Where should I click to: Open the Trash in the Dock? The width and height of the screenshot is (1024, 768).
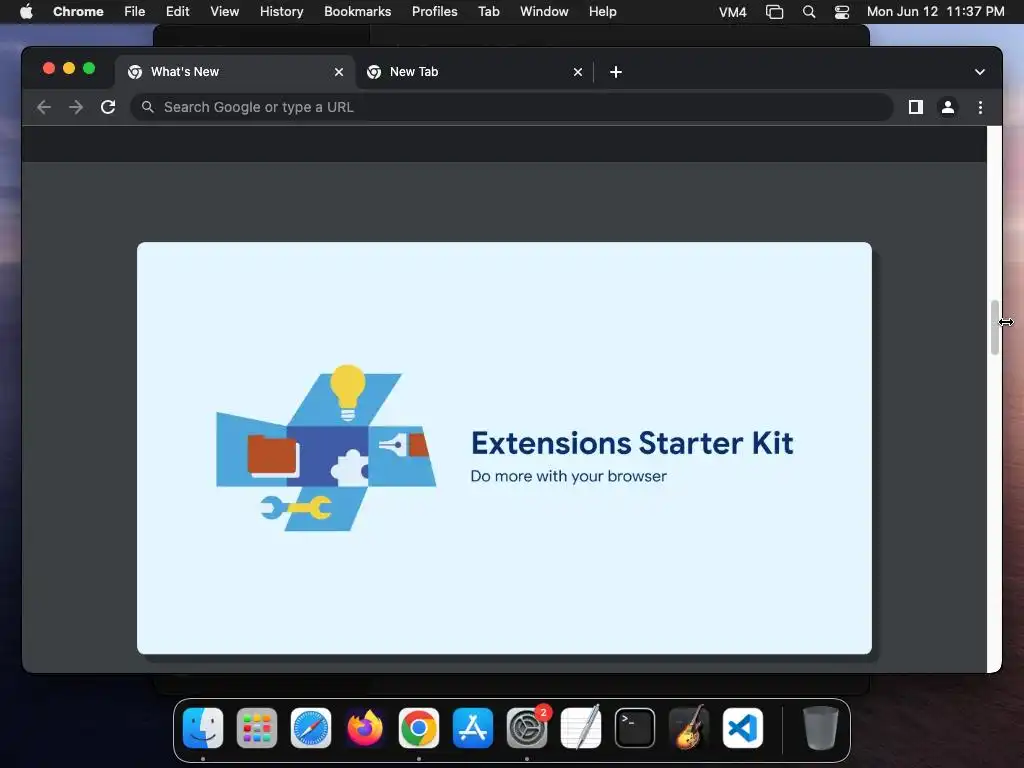pyautogui.click(x=820, y=728)
